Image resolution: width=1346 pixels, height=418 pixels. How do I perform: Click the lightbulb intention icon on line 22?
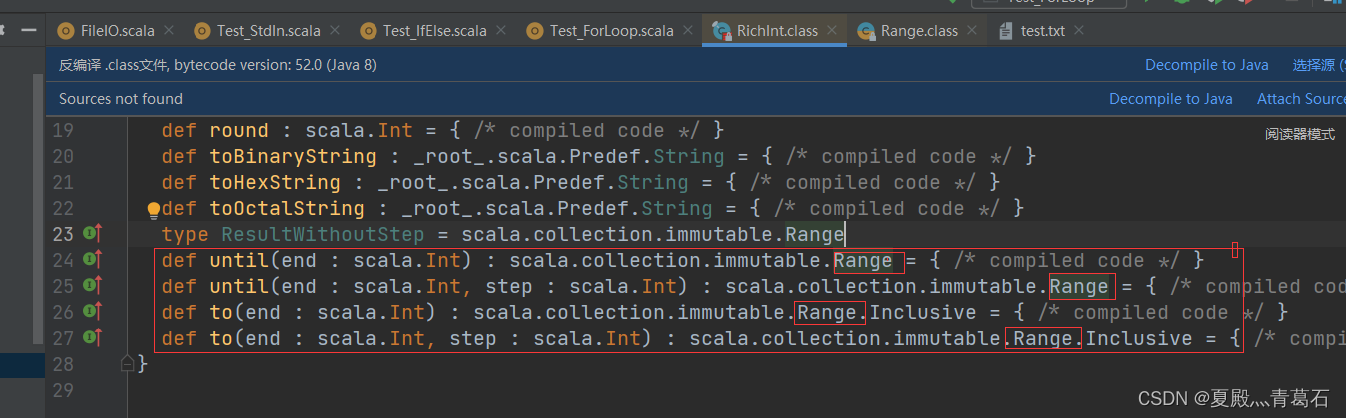(154, 210)
